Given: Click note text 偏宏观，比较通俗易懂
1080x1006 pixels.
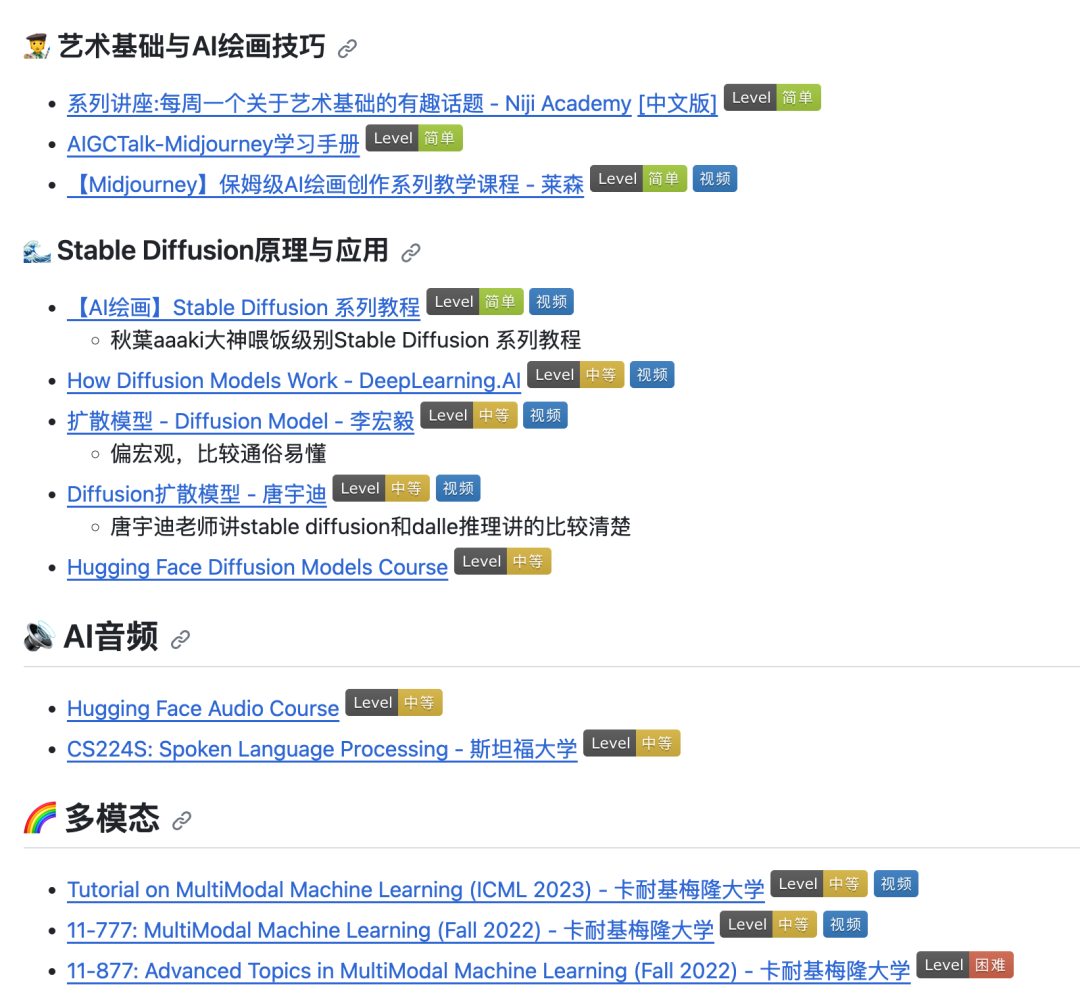Looking at the screenshot, I should (x=218, y=454).
